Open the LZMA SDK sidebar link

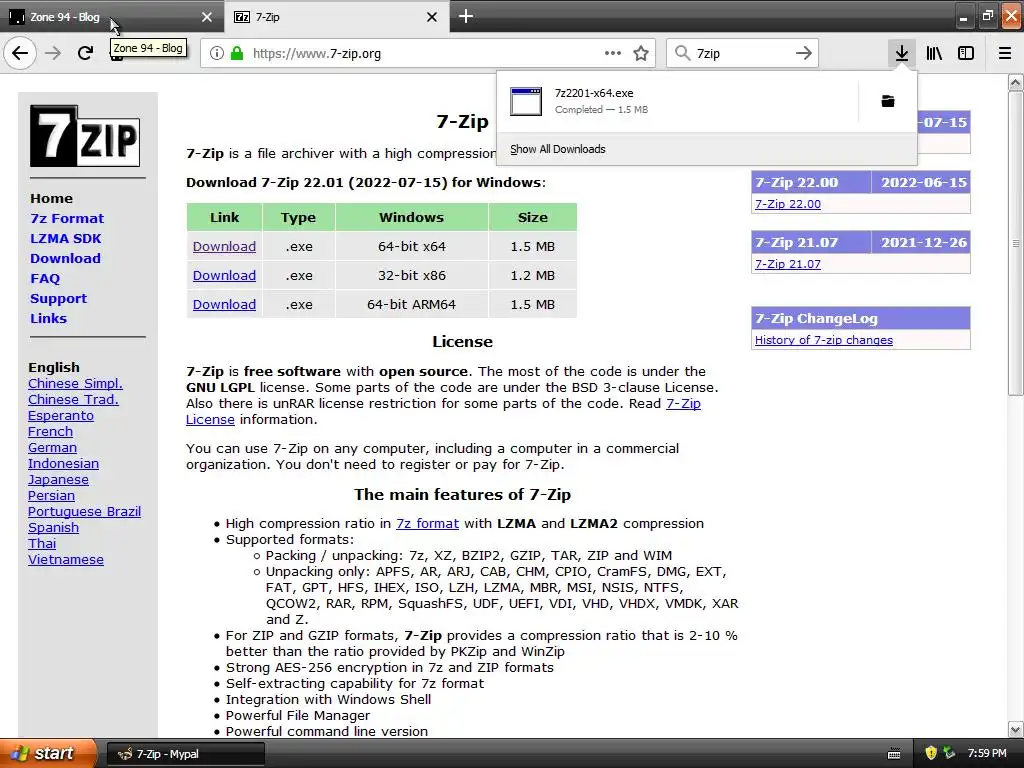coord(65,238)
